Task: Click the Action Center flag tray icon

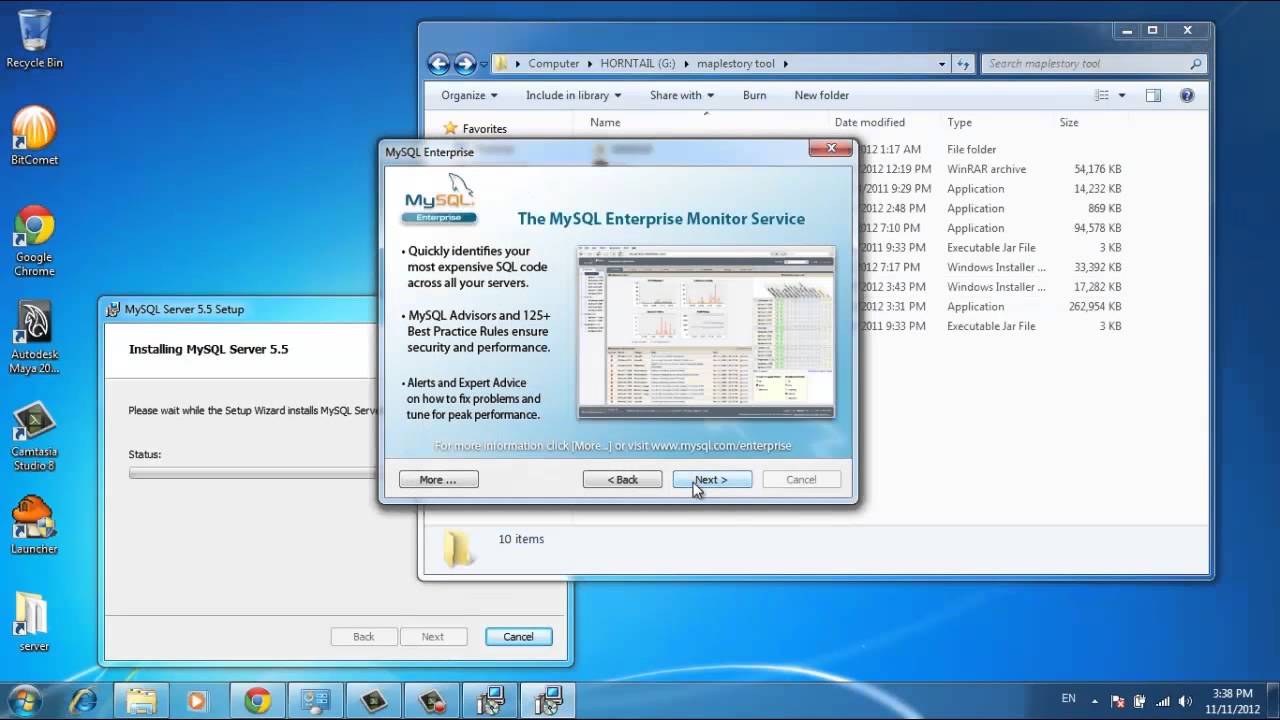Action: point(1118,701)
